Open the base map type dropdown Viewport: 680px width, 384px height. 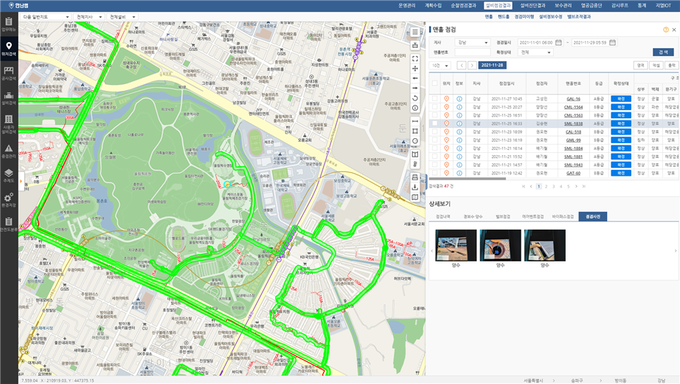46,17
